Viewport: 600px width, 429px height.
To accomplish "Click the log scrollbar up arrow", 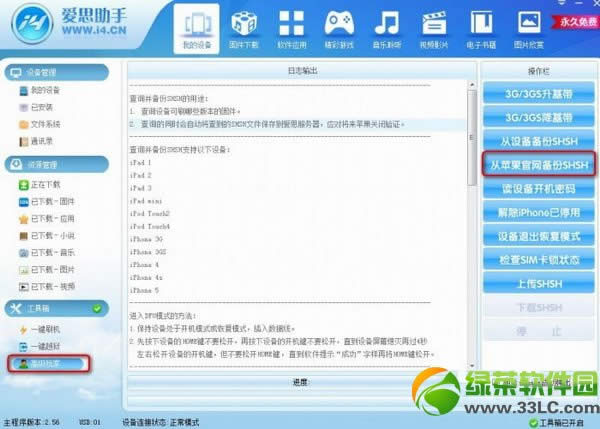I will point(472,85).
